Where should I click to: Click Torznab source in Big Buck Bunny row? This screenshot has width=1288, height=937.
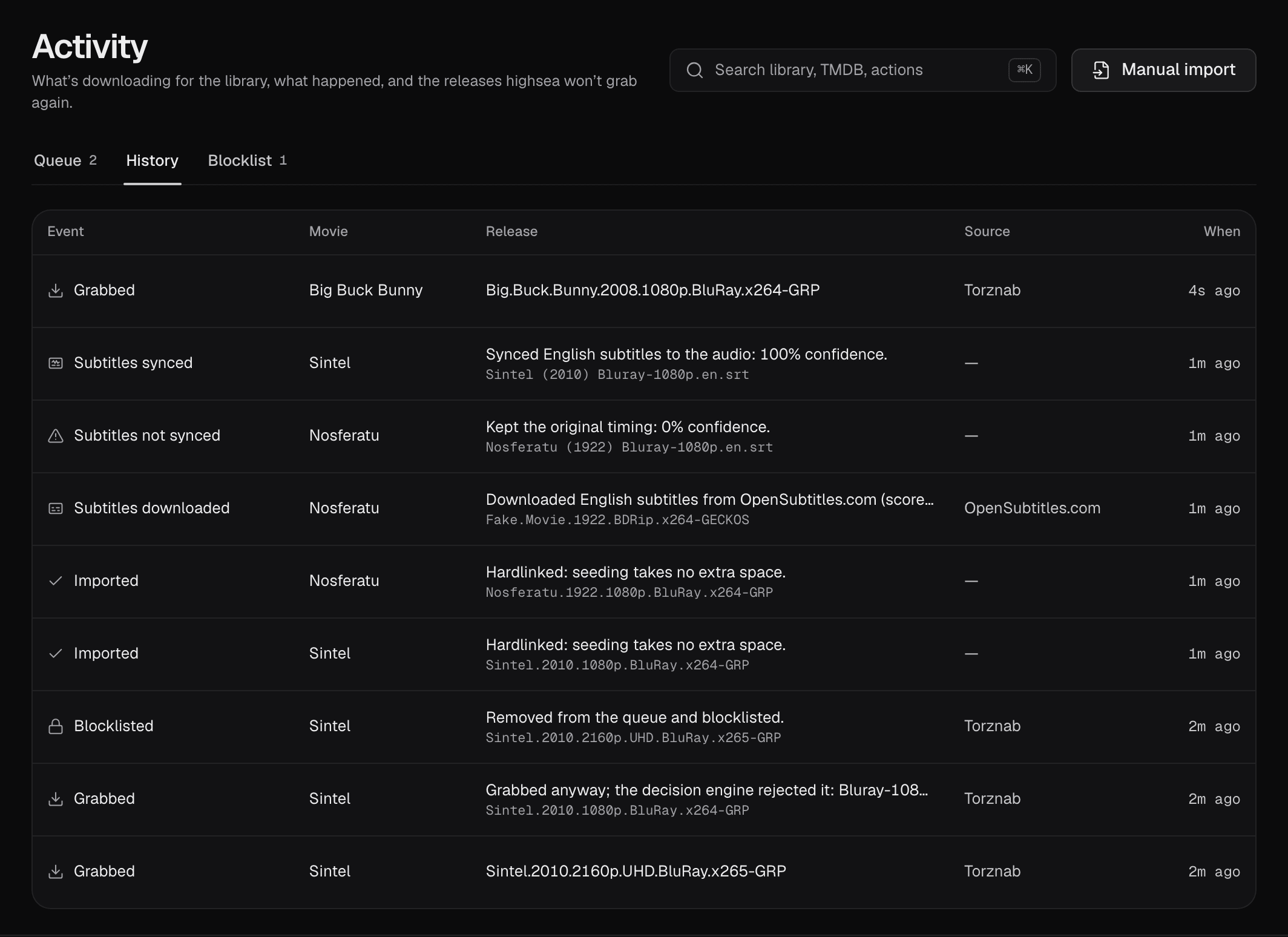pyautogui.click(x=992, y=291)
